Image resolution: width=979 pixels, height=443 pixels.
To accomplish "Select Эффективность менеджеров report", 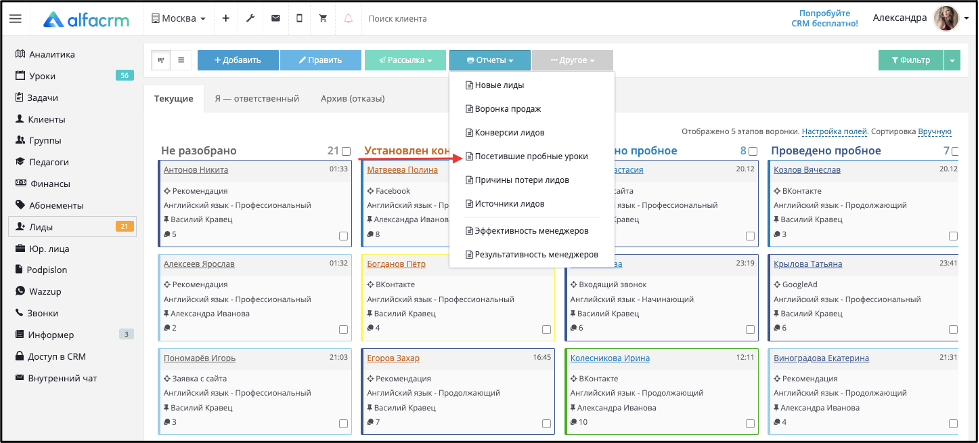I will point(527,231).
